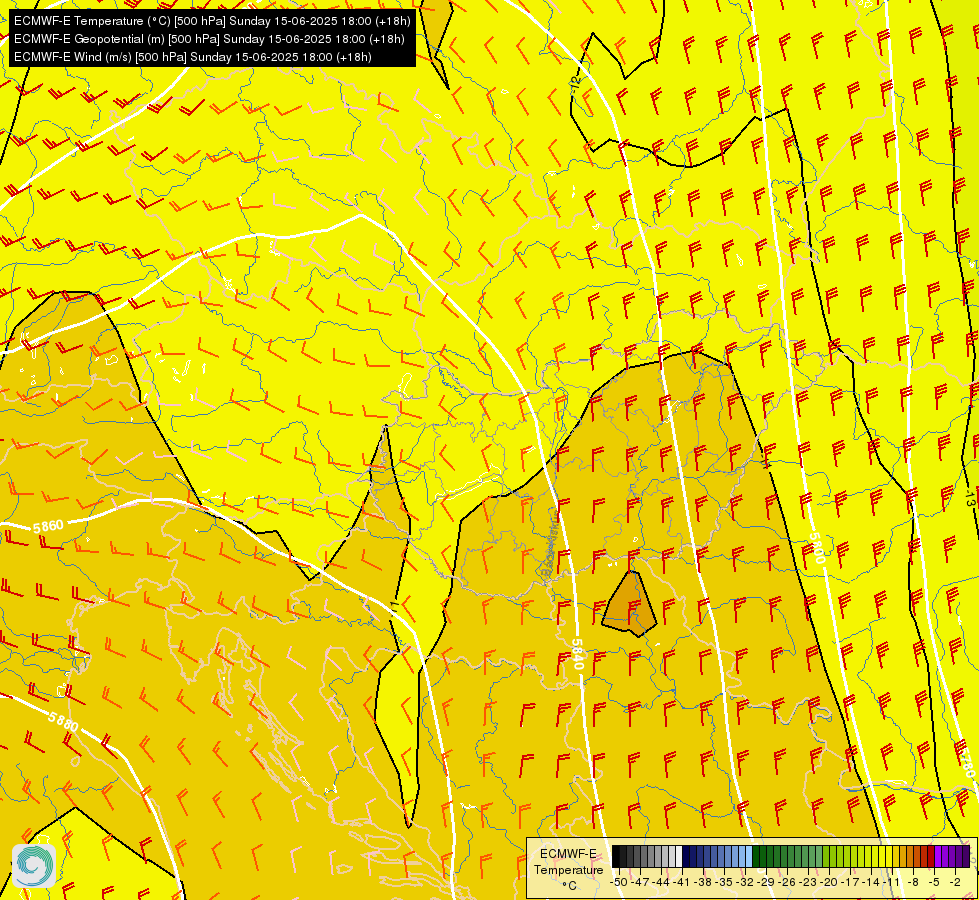Click the -50 legend scale value
The height and width of the screenshot is (900, 979).
(619, 882)
